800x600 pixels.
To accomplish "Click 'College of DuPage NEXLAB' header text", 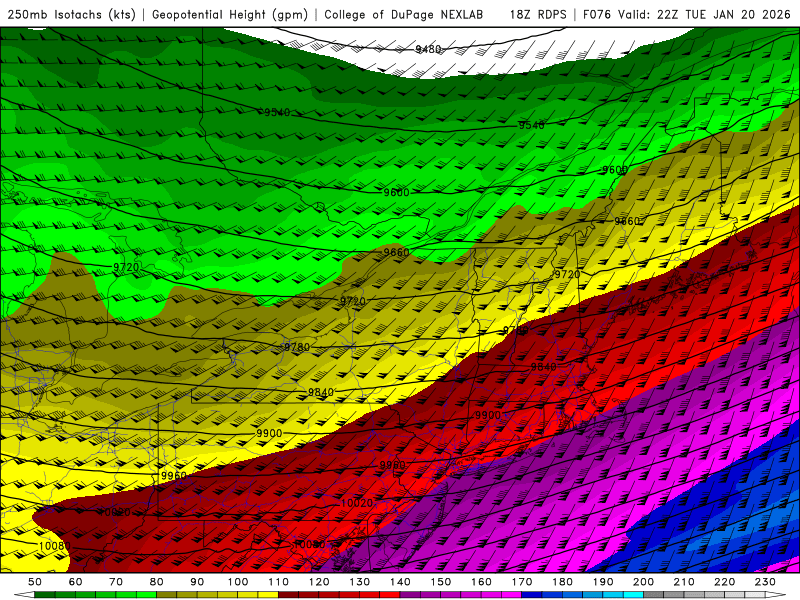I will 404,14.
